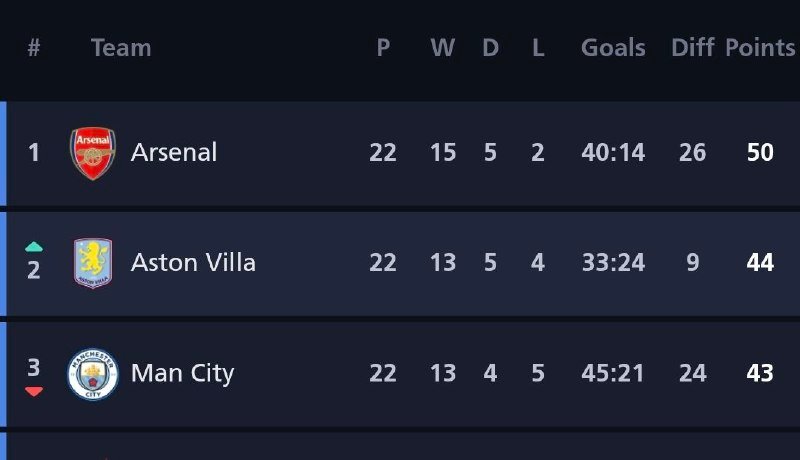Screen dimensions: 800x460
Task: Click the L (losses) column header
Action: pos(538,48)
